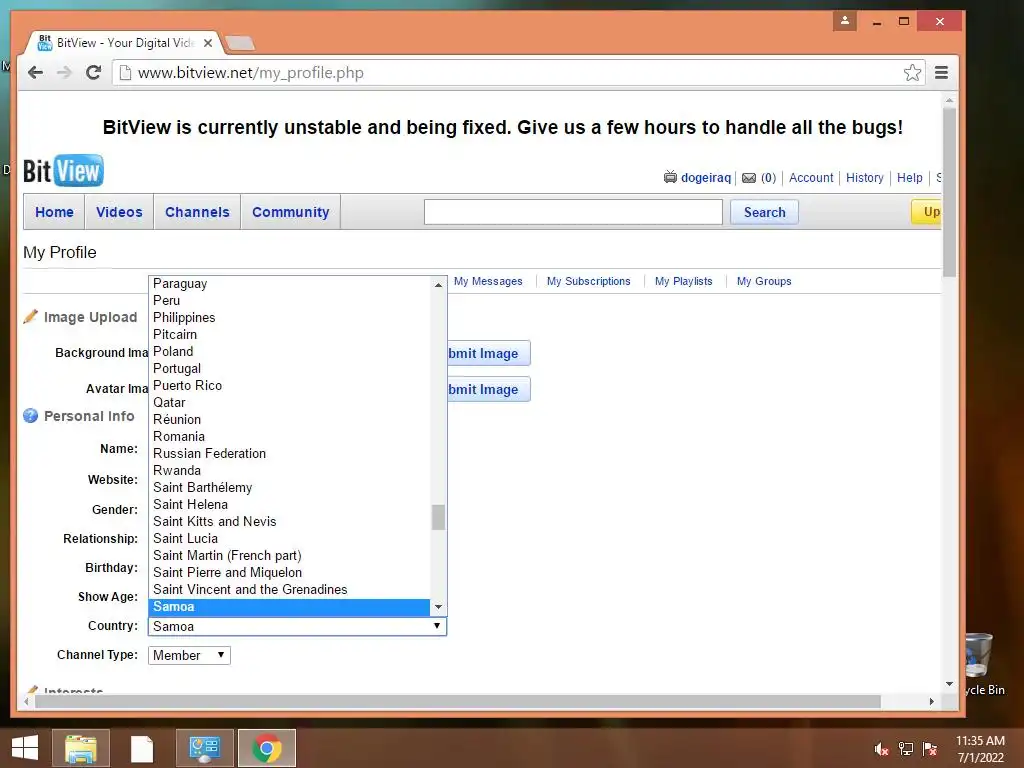Select the highlighted Samoa option
Viewport: 1024px width, 768px height.
(x=289, y=607)
